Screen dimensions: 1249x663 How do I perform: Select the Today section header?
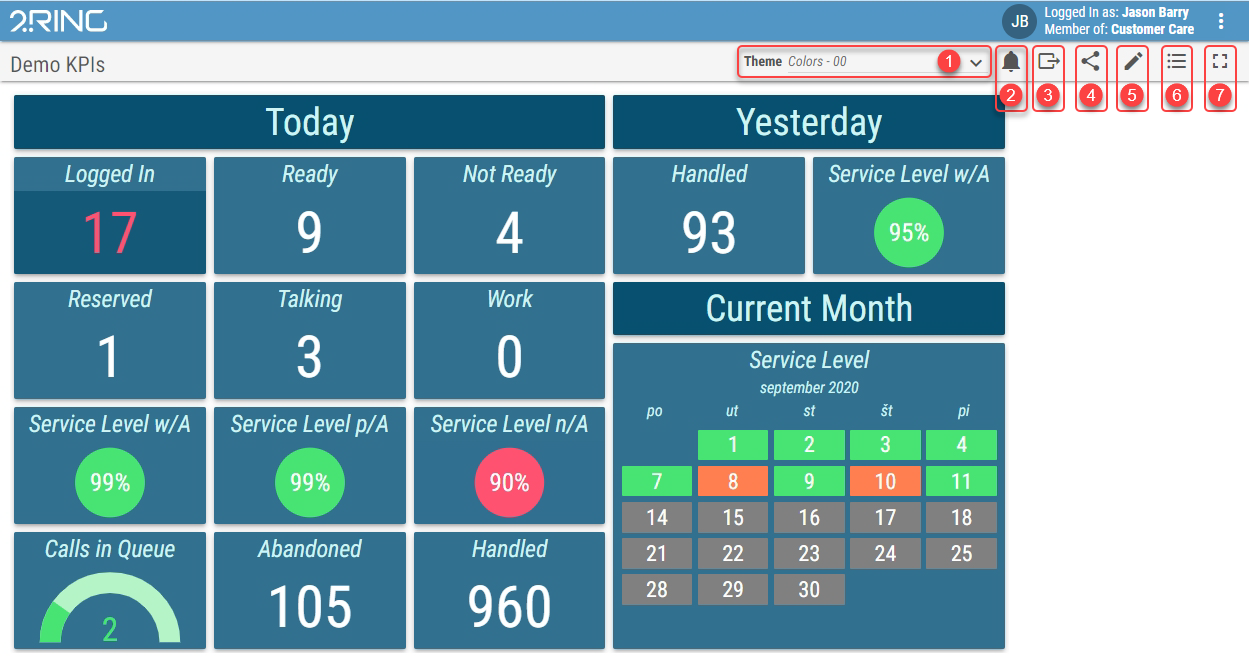[x=309, y=122]
